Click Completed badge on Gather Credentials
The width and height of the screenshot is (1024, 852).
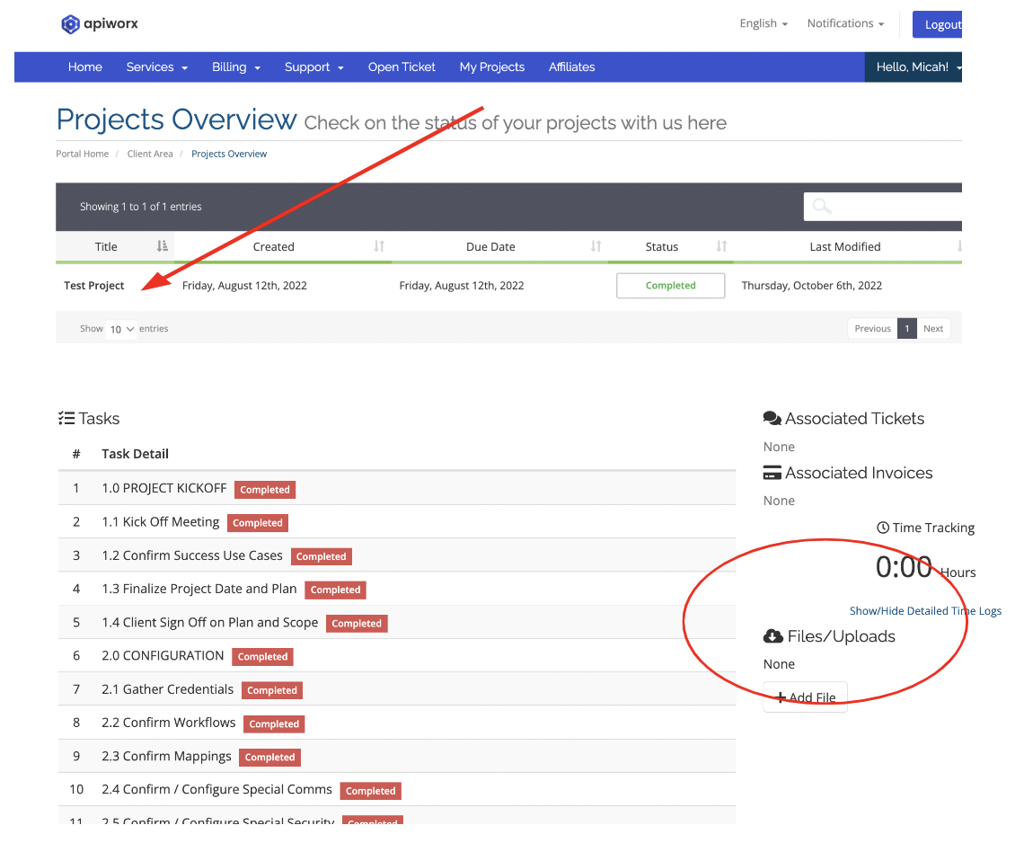(x=272, y=690)
